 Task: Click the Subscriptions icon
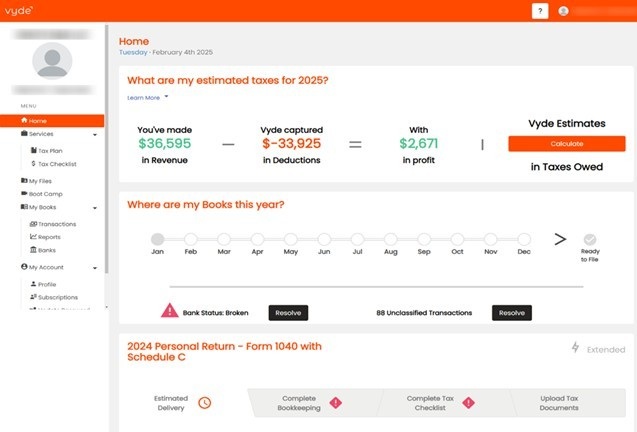tap(33, 297)
